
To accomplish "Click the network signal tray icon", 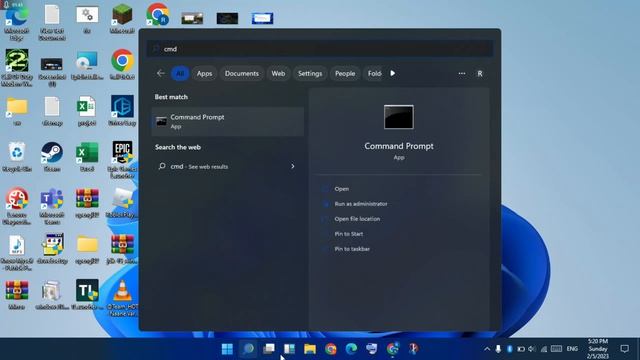I will [544, 349].
